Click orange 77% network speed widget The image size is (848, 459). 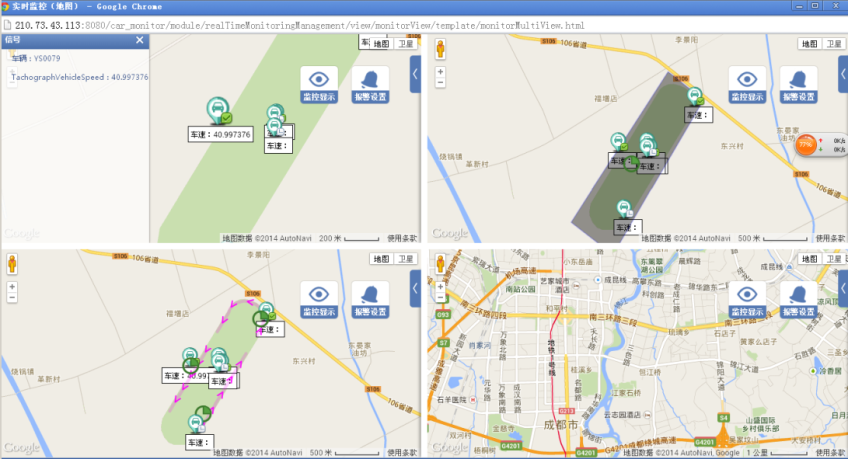pos(806,145)
